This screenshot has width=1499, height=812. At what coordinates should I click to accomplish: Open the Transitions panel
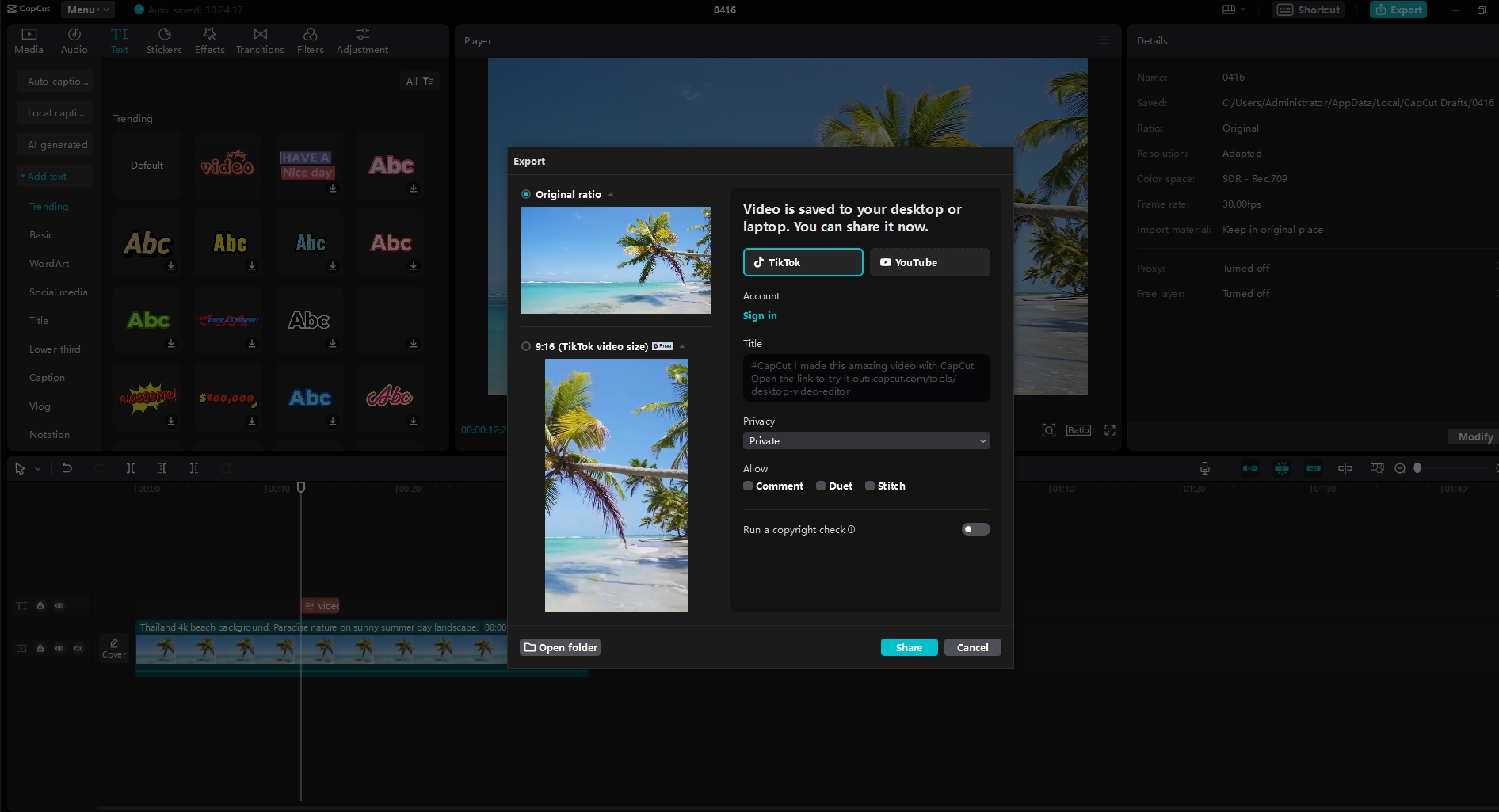point(260,40)
